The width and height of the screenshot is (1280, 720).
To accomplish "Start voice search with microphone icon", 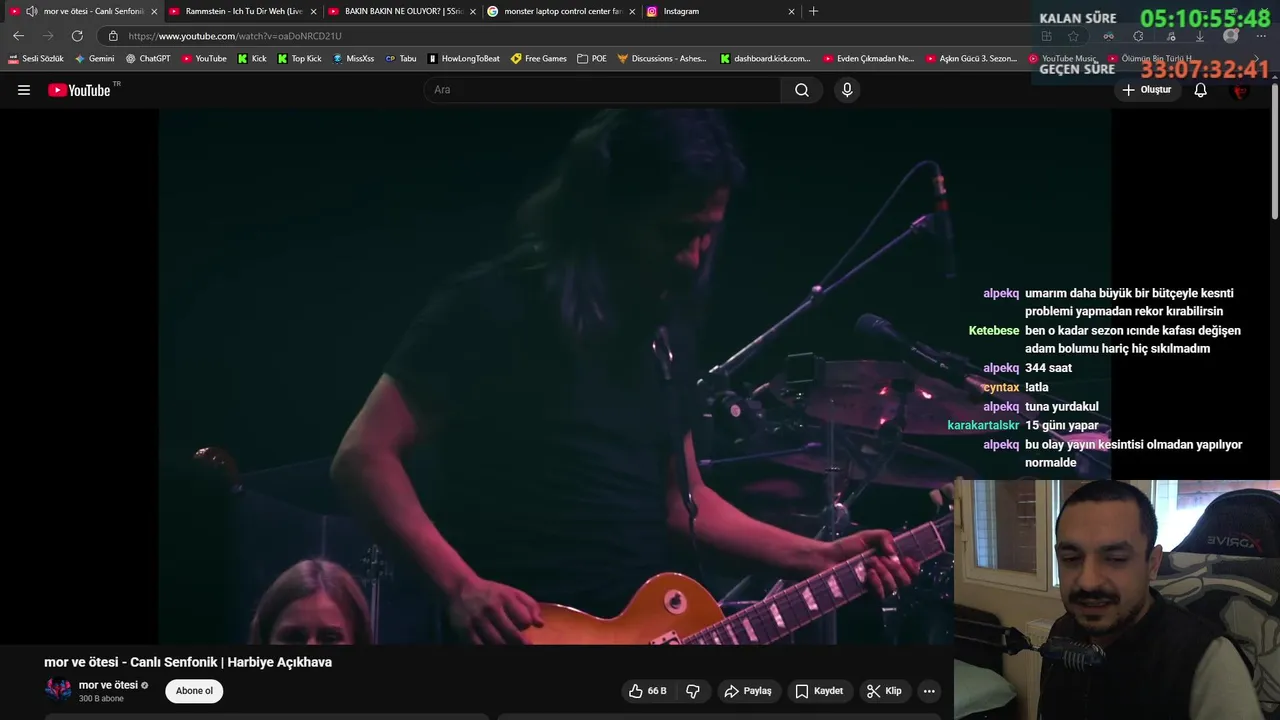I will (847, 90).
